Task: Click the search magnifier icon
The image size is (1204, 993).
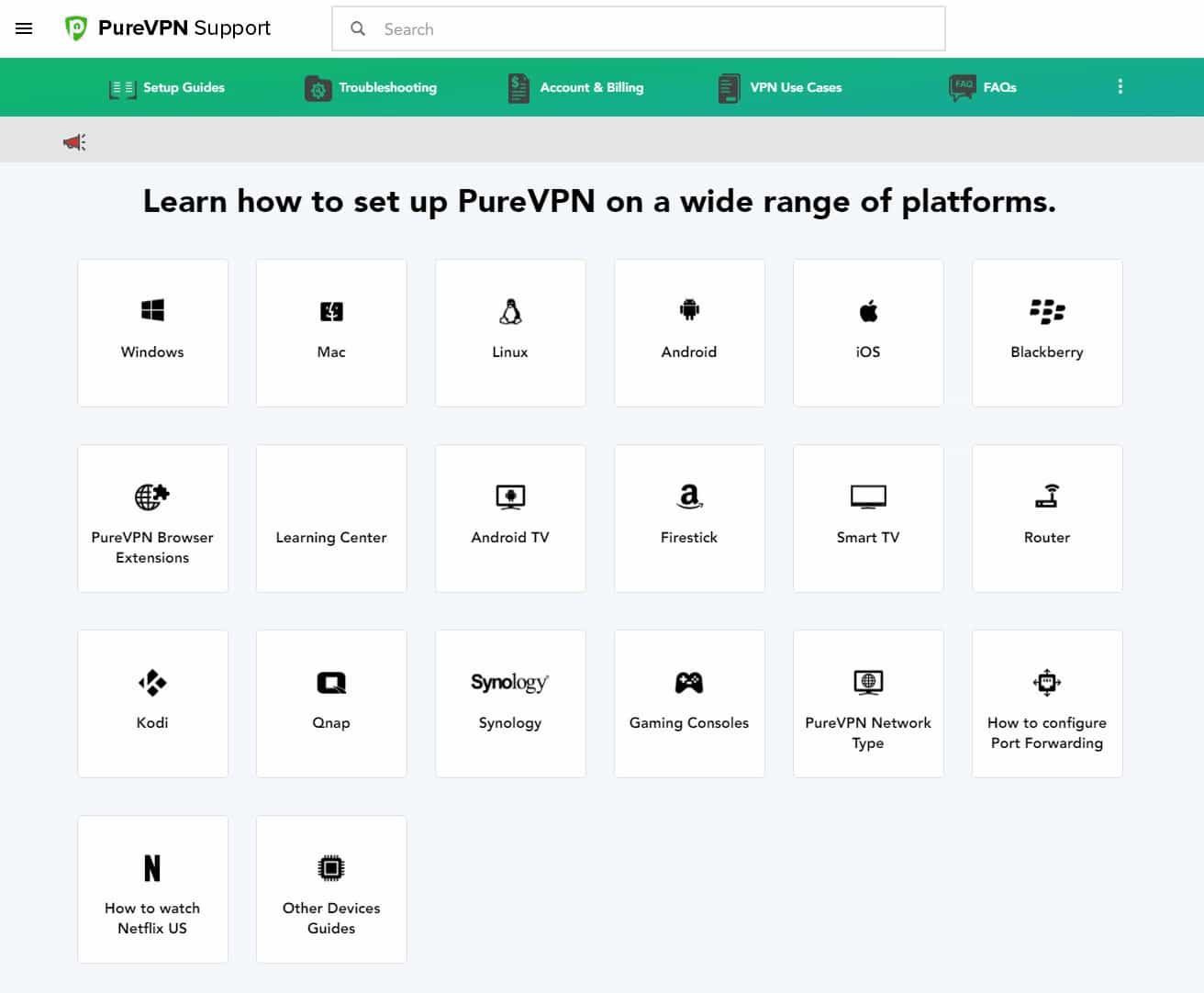Action: pyautogui.click(x=358, y=28)
